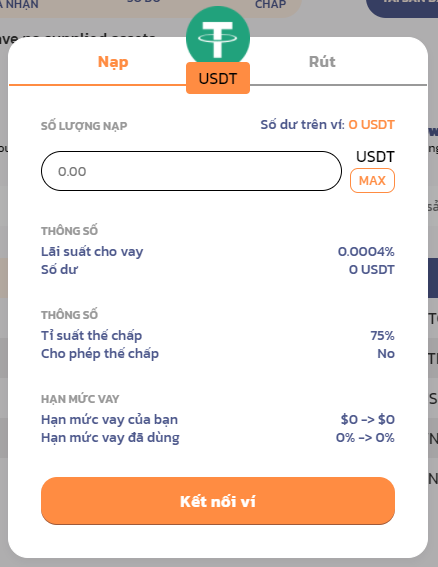Click the HẠN MỨC VAY section heading
Image resolution: width=438 pixels, height=567 pixels.
[x=80, y=399]
